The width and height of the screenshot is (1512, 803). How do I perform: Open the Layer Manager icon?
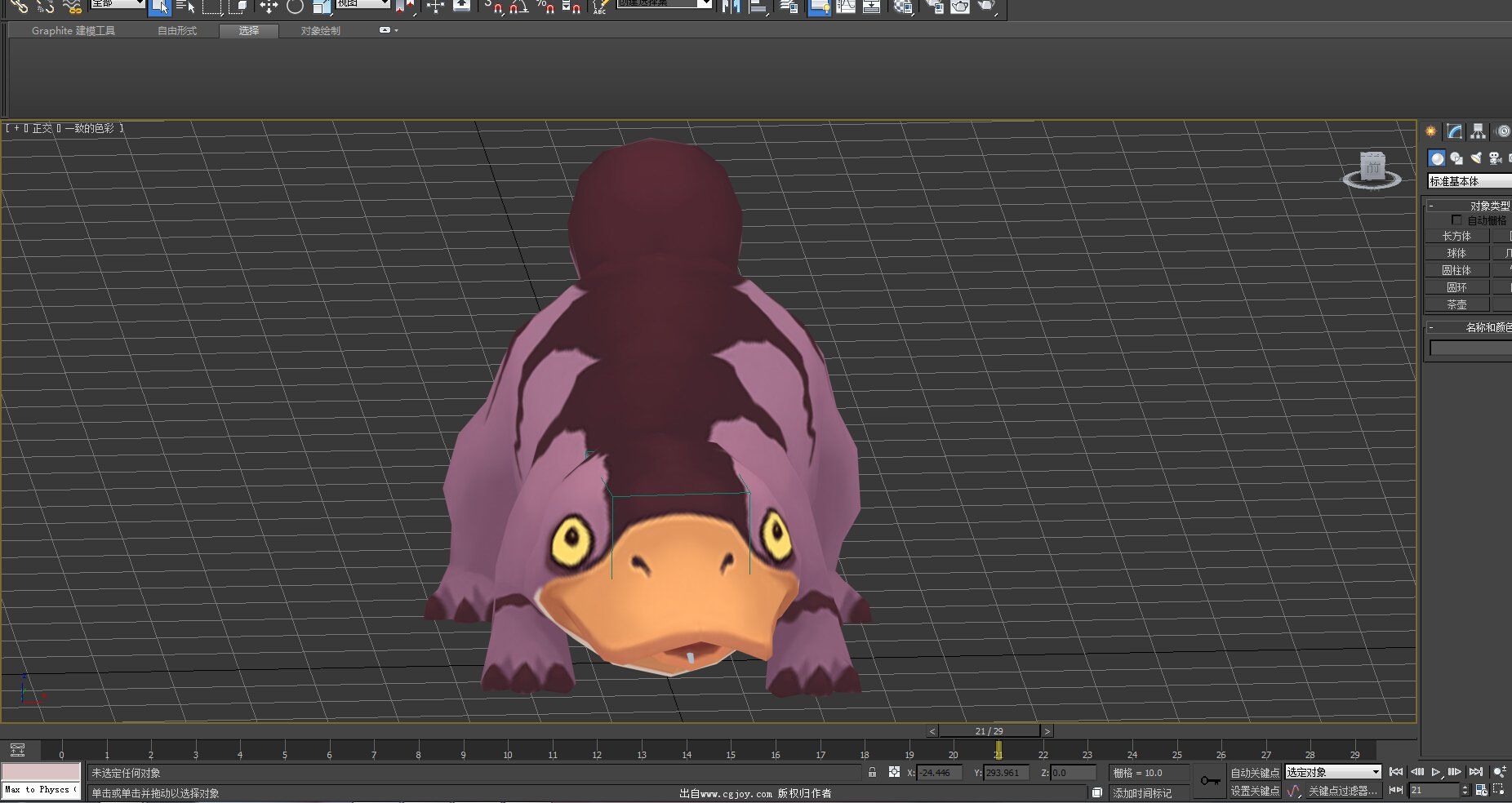pos(789,7)
